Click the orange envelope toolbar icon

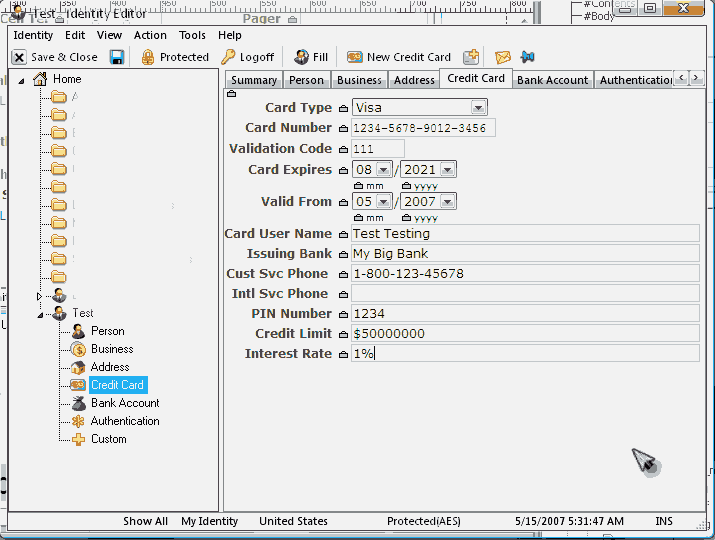point(503,57)
